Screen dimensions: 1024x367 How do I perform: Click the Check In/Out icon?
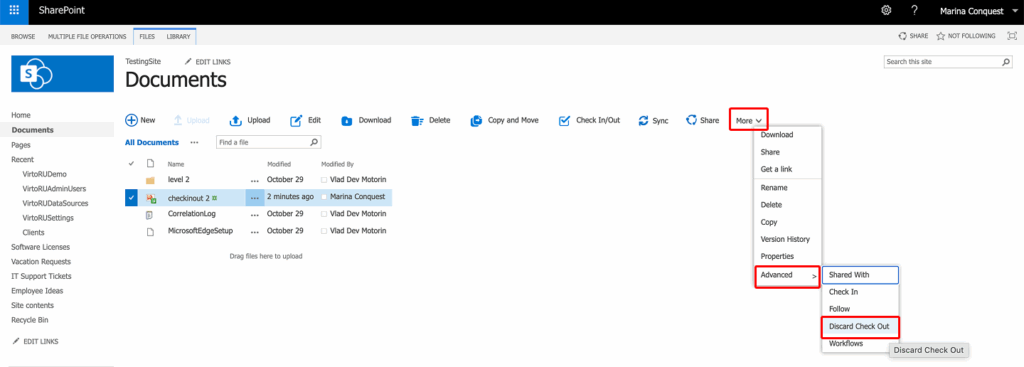(565, 121)
